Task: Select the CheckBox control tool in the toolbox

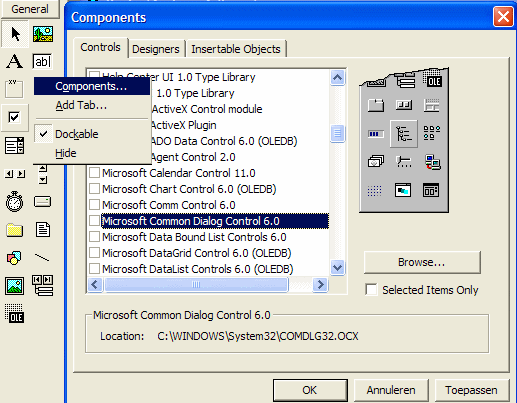Action: (x=14, y=117)
